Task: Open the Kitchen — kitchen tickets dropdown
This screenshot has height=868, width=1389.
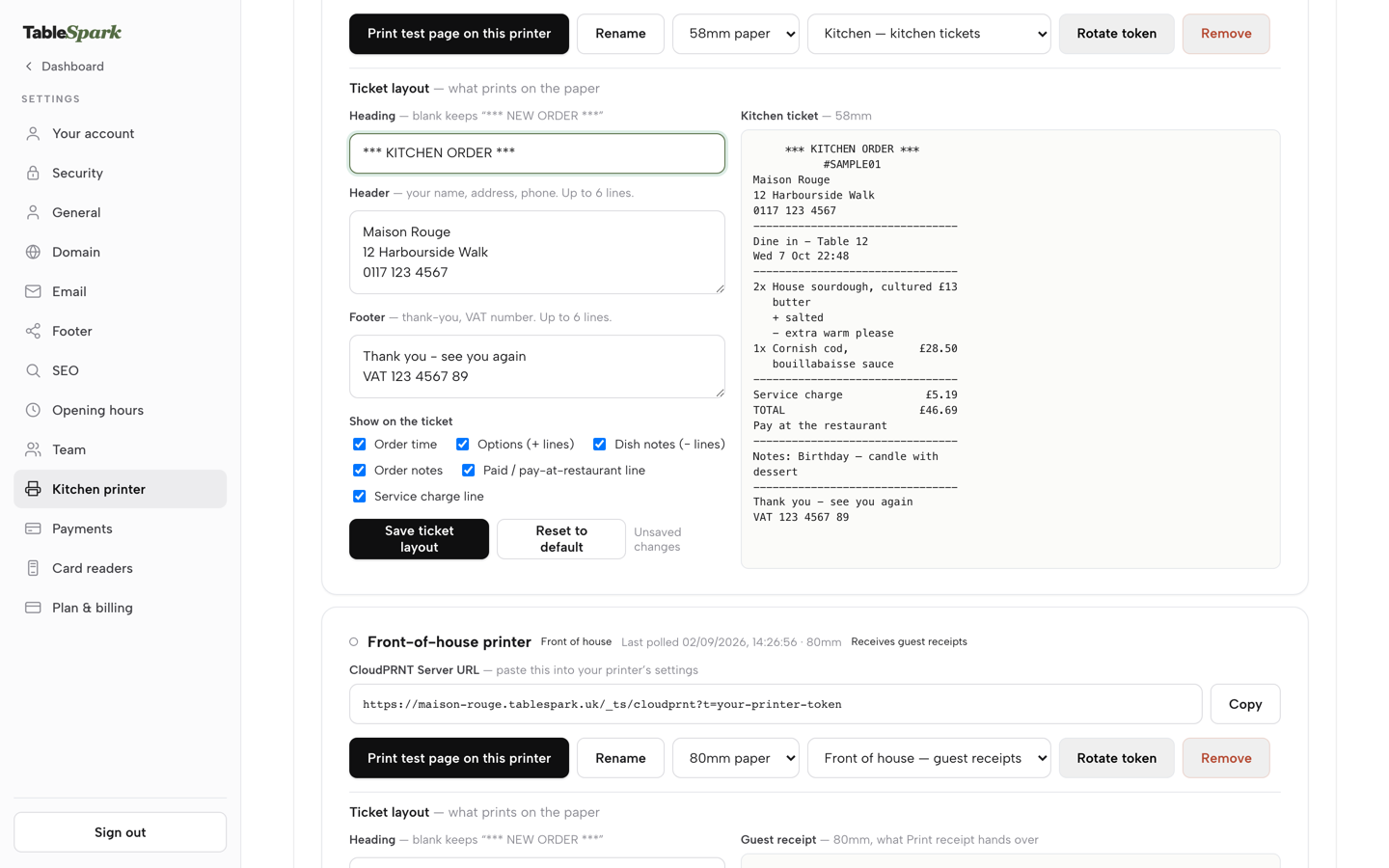Action: (x=929, y=34)
